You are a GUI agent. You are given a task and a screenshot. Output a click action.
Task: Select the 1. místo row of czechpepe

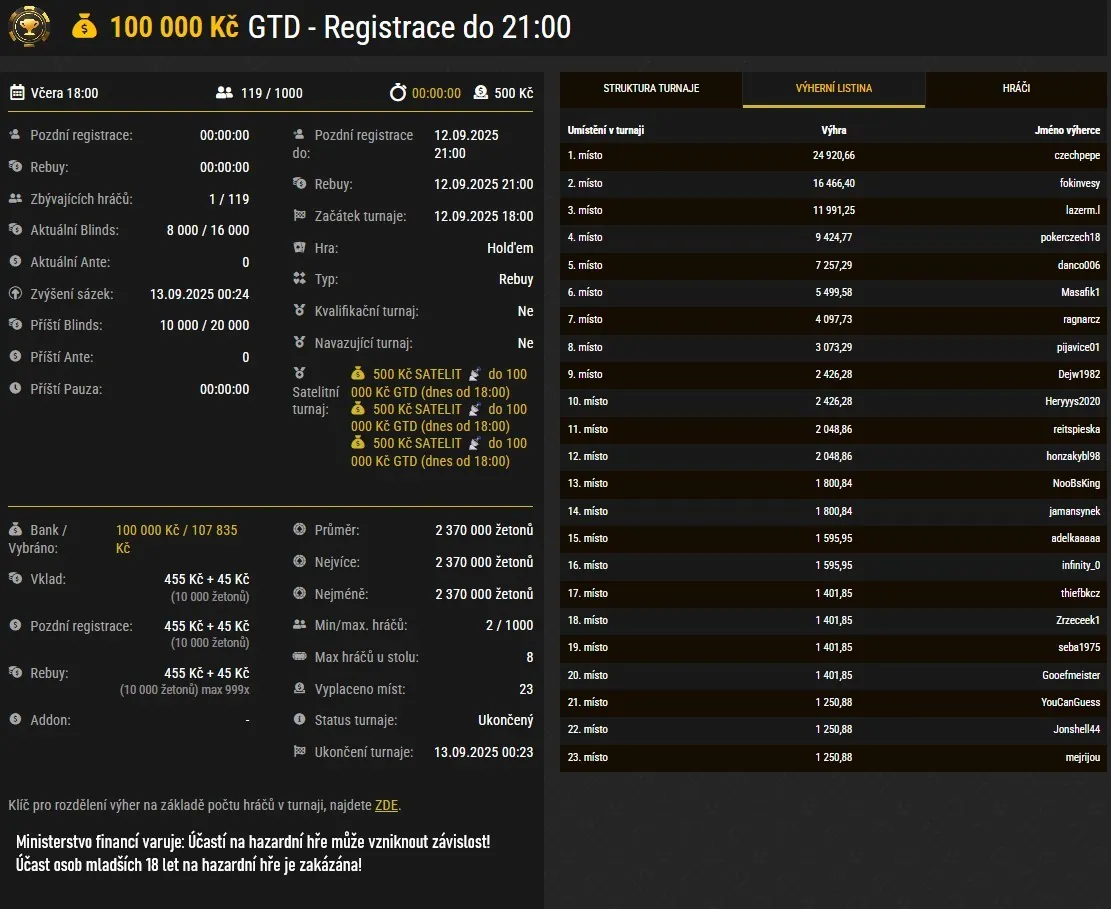833,156
